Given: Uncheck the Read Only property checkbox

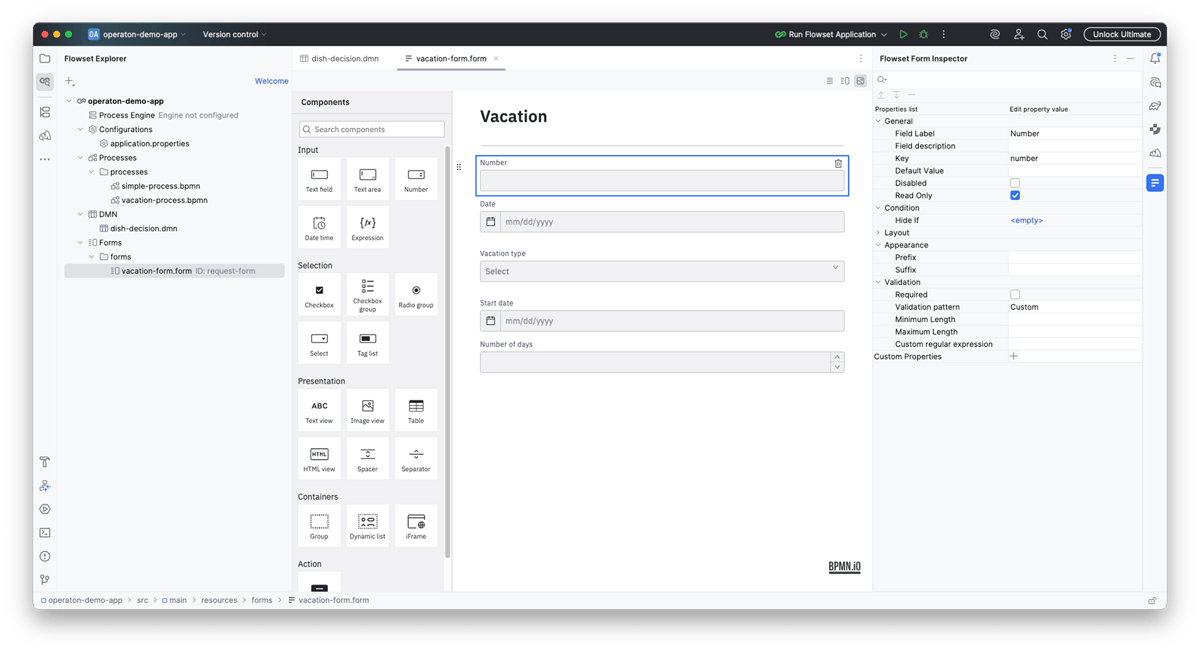Looking at the screenshot, I should click(1015, 195).
